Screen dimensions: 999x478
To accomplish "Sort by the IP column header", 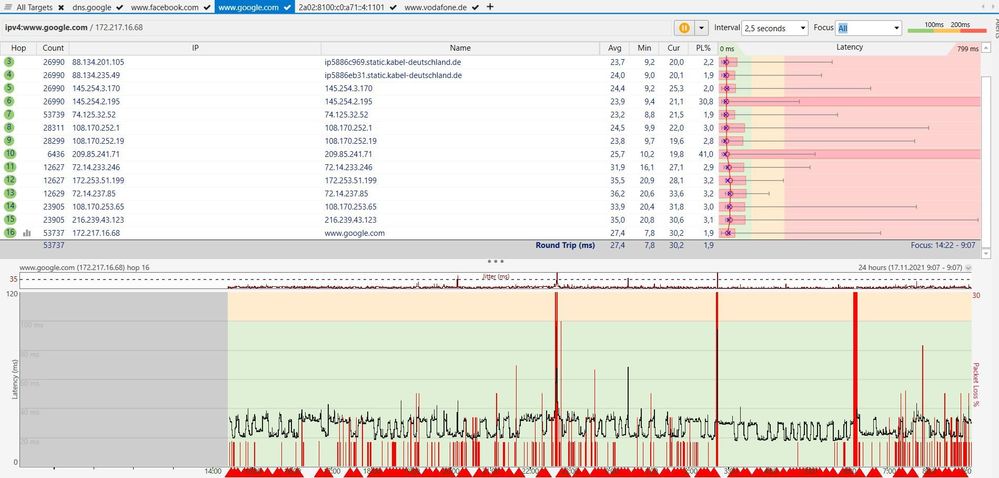I will (196, 48).
